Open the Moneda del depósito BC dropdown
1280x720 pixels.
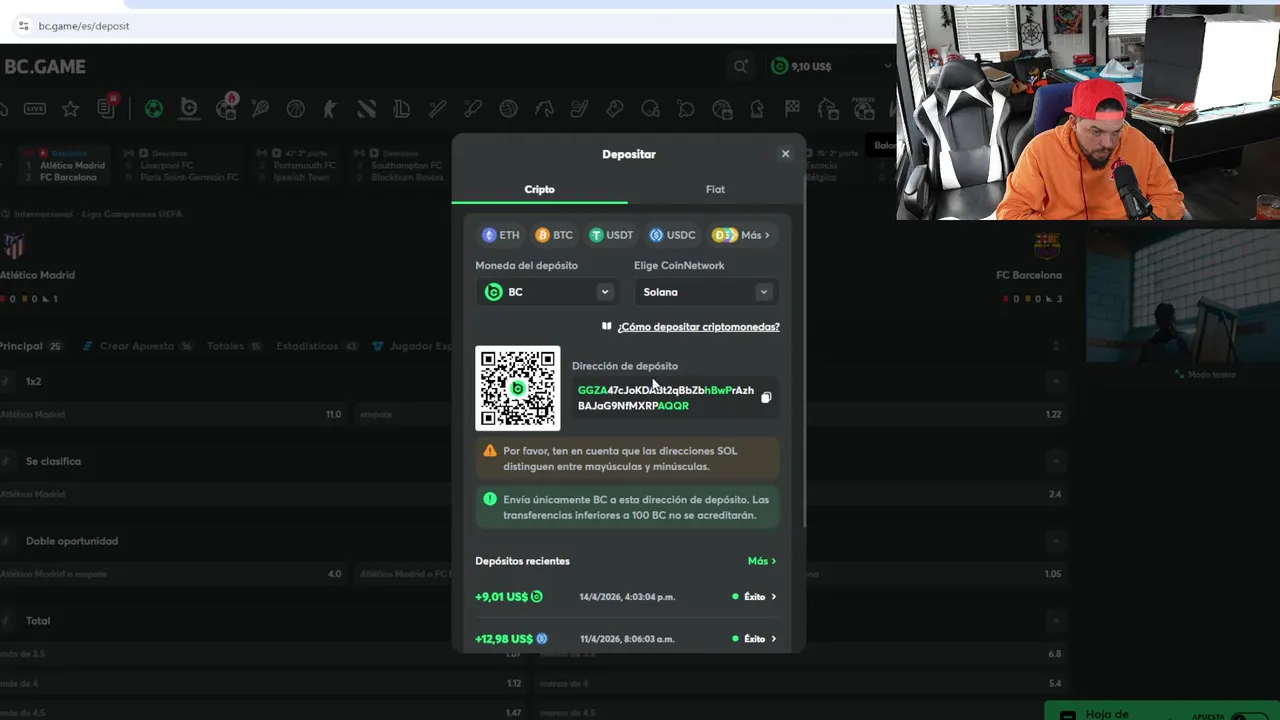coord(547,292)
